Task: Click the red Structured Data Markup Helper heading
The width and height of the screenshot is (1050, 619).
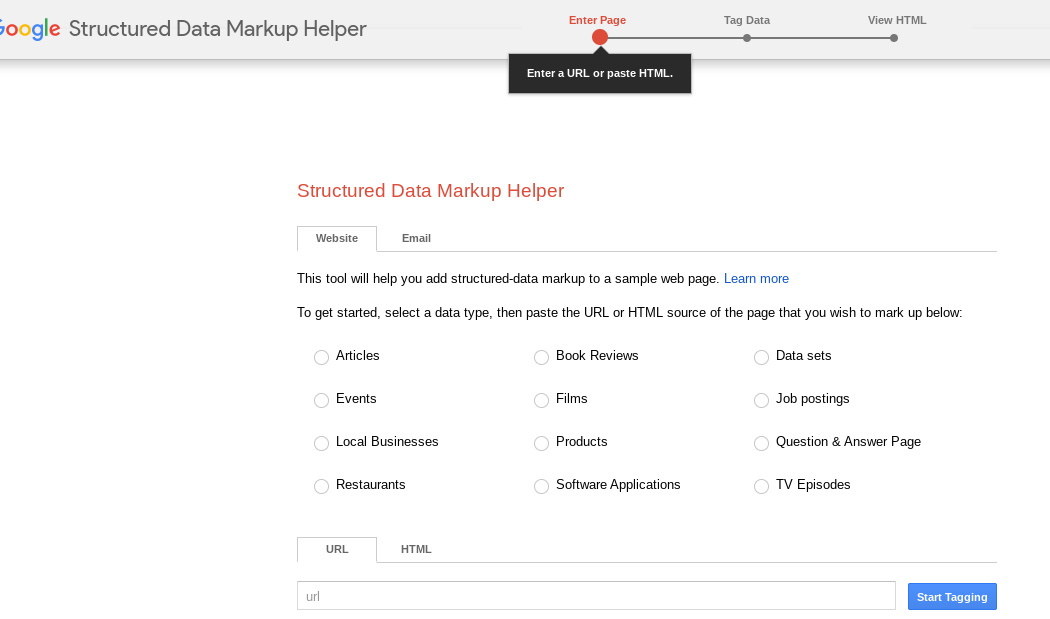Action: click(431, 191)
